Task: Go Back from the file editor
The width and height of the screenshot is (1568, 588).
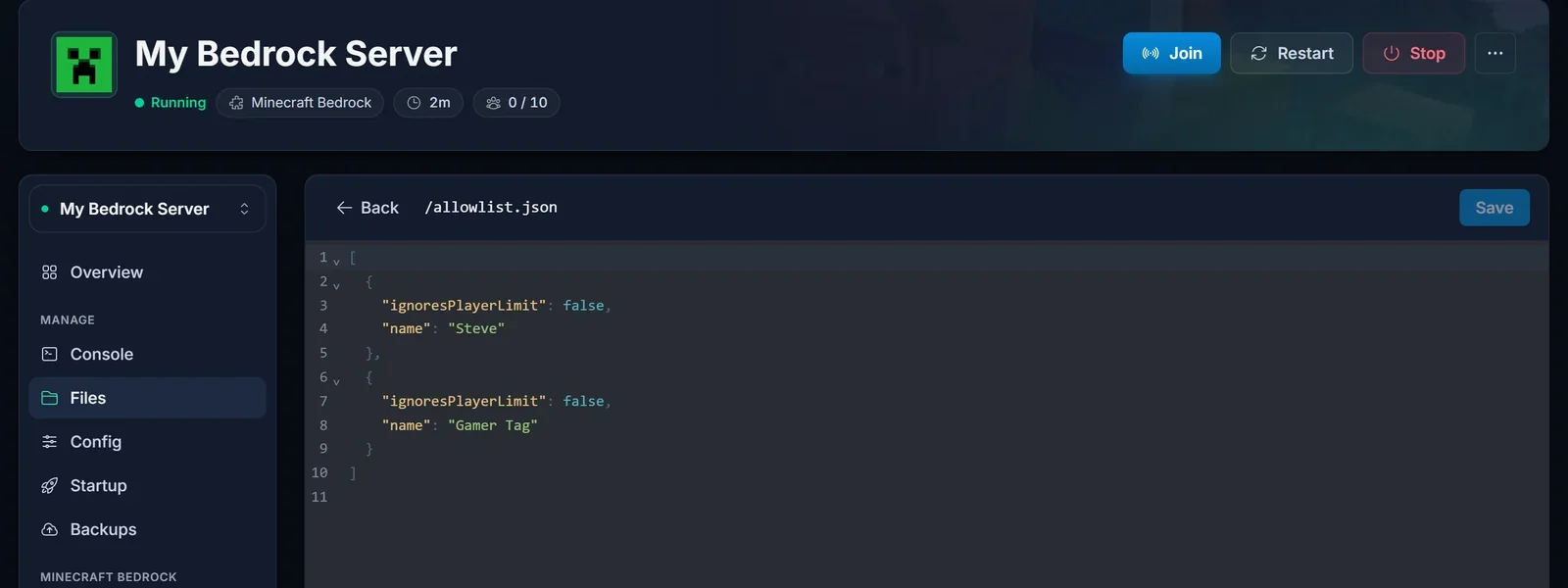Action: 367,208
